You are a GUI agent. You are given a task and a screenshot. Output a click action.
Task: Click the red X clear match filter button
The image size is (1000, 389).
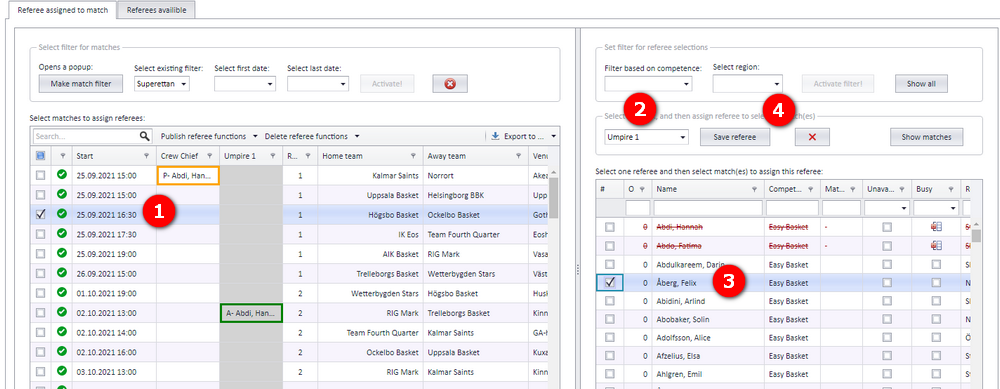tap(450, 84)
